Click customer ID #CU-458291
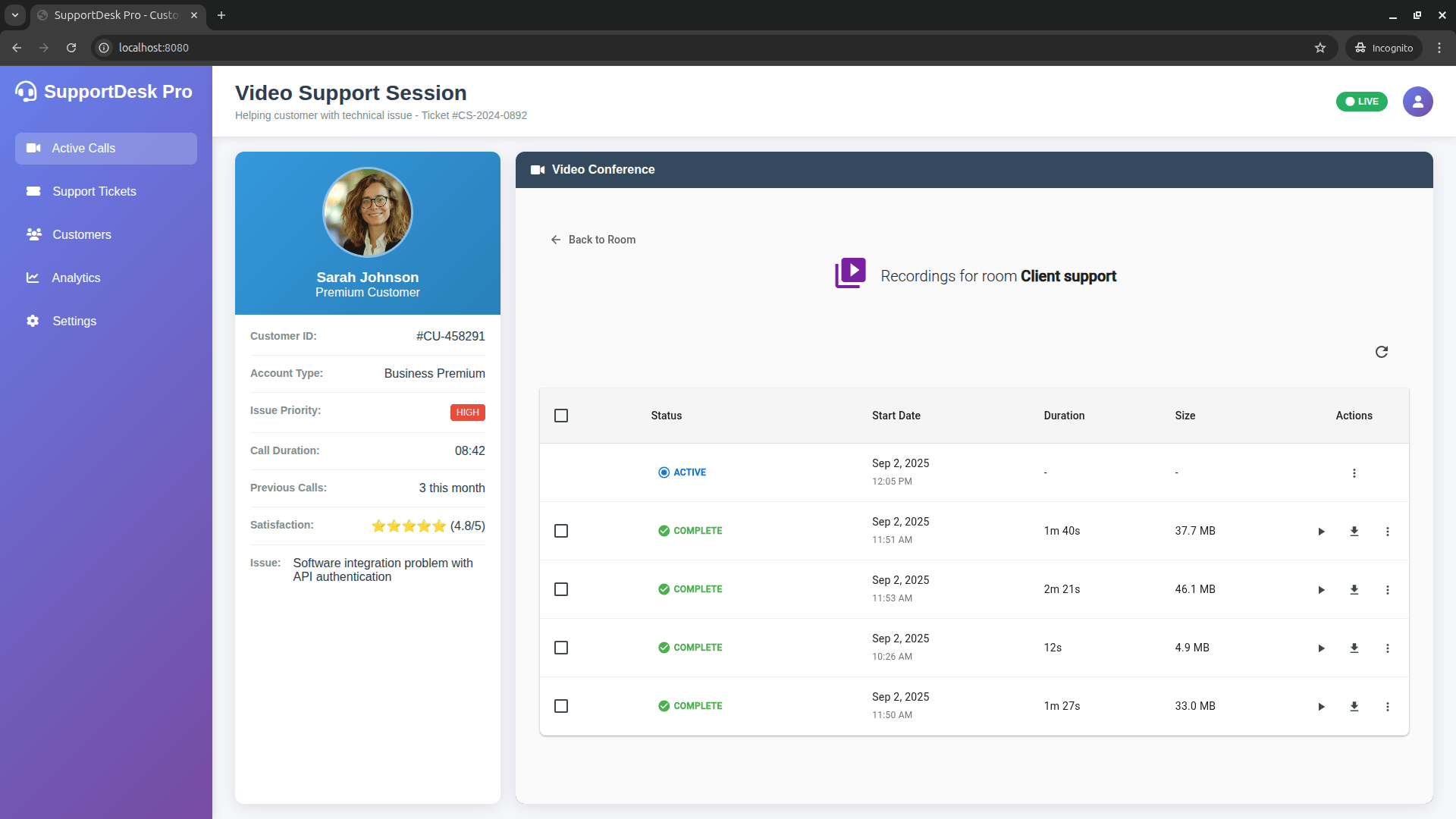The width and height of the screenshot is (1456, 819). [x=450, y=336]
